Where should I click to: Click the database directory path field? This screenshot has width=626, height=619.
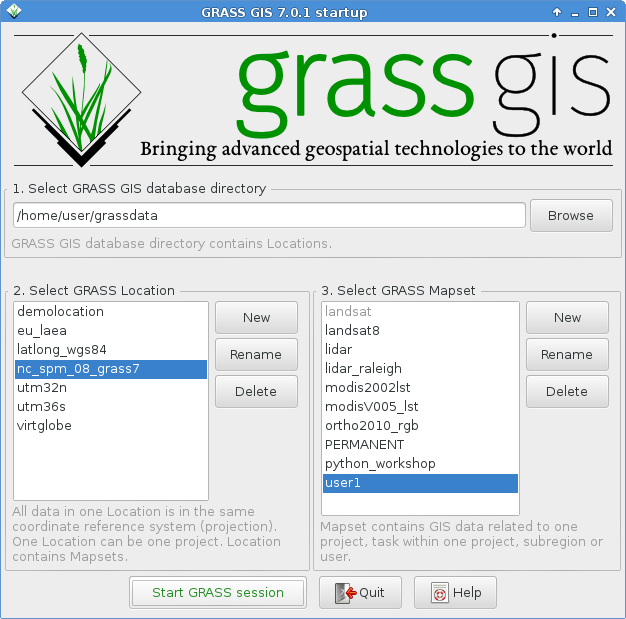coord(269,215)
